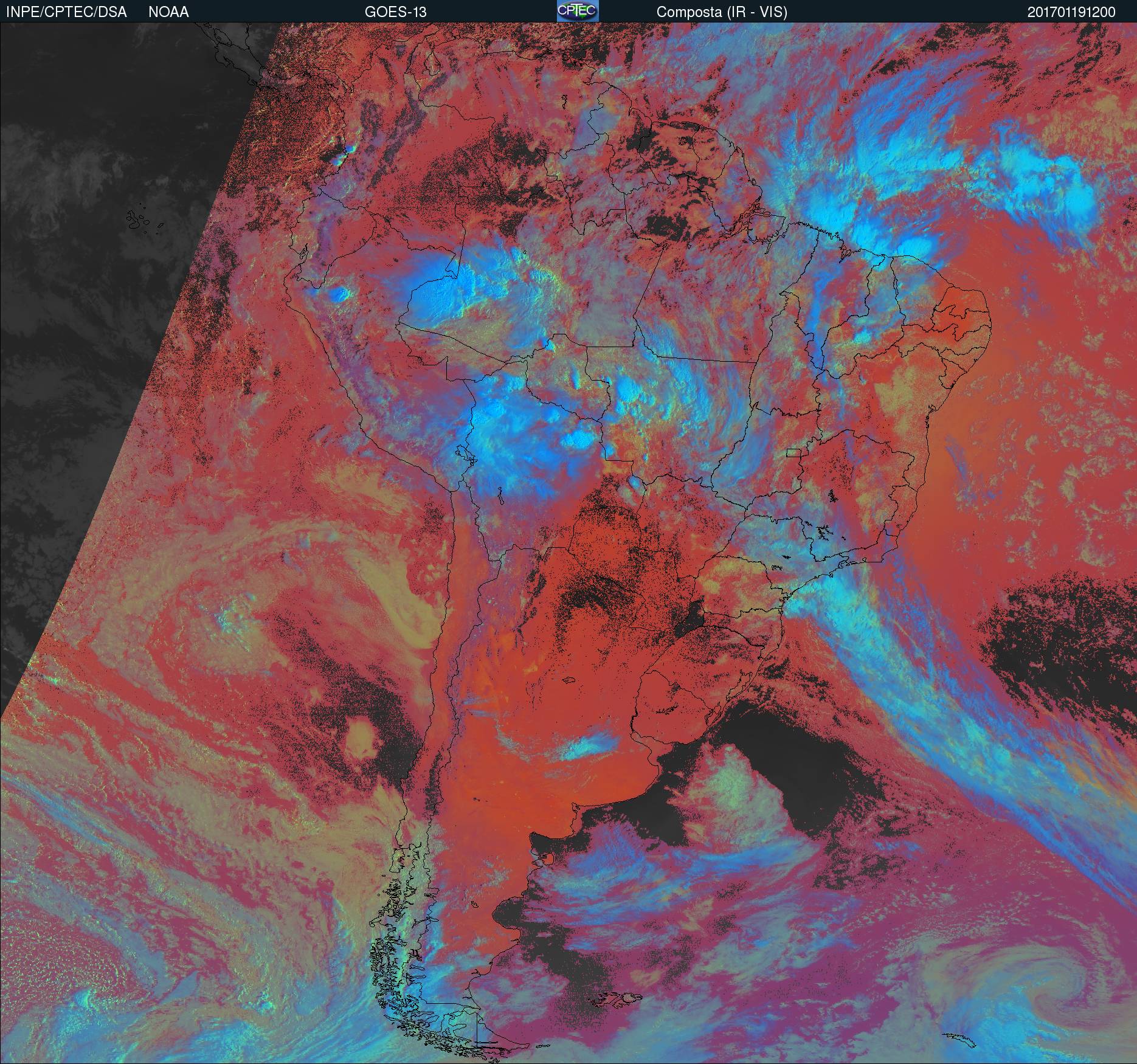Click the Composta (IR - VIS) title
The height and width of the screenshot is (1064, 1137).
[x=722, y=12]
